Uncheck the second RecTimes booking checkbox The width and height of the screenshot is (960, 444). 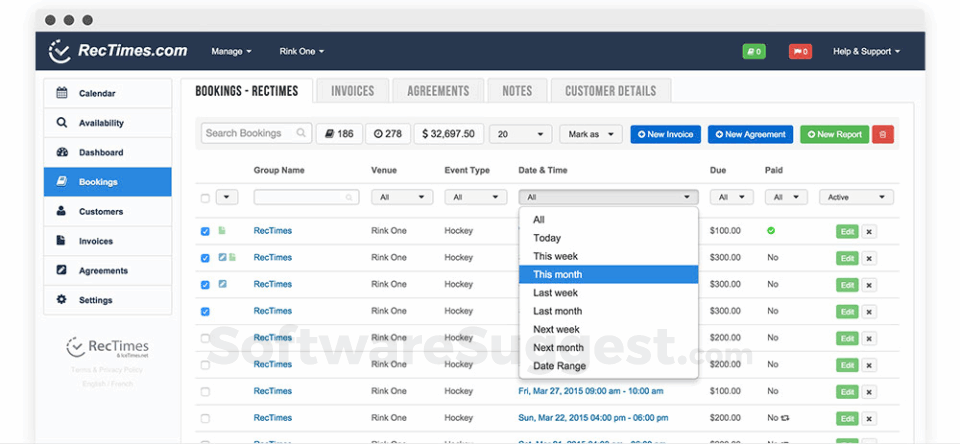(x=205, y=258)
